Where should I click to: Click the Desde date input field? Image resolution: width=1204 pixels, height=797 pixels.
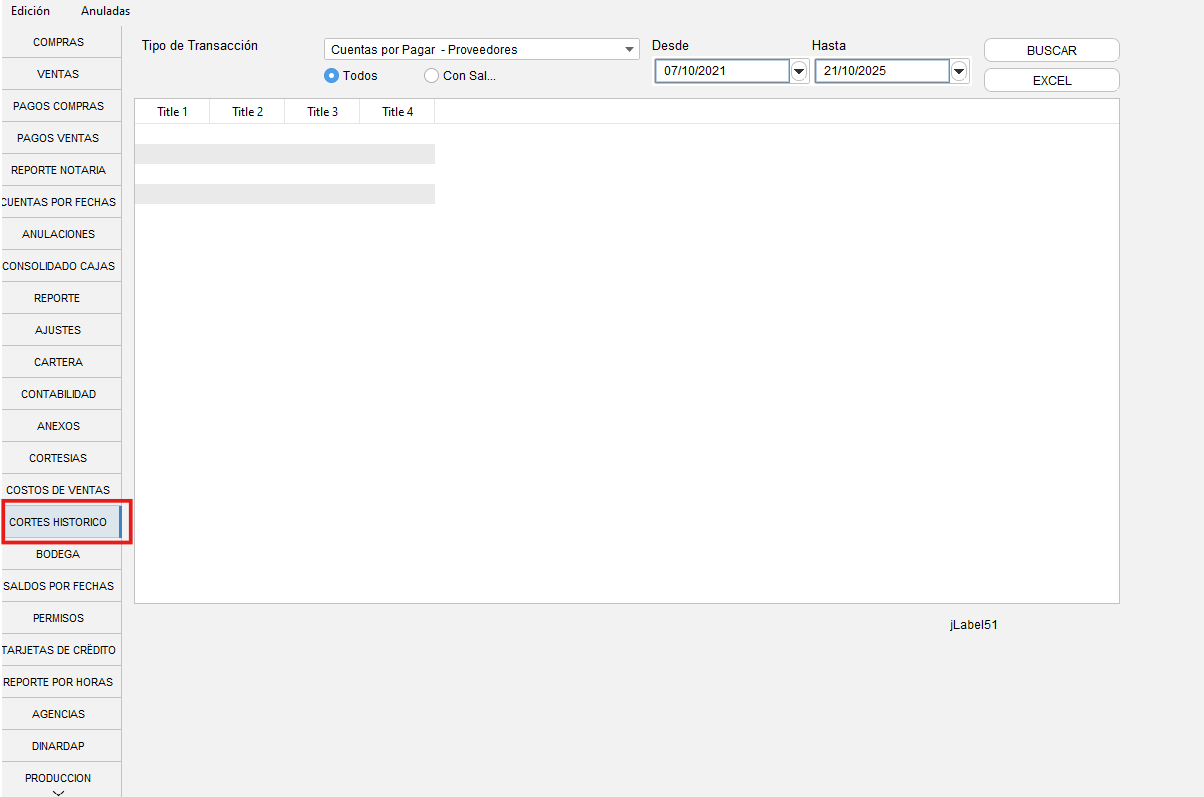[721, 71]
